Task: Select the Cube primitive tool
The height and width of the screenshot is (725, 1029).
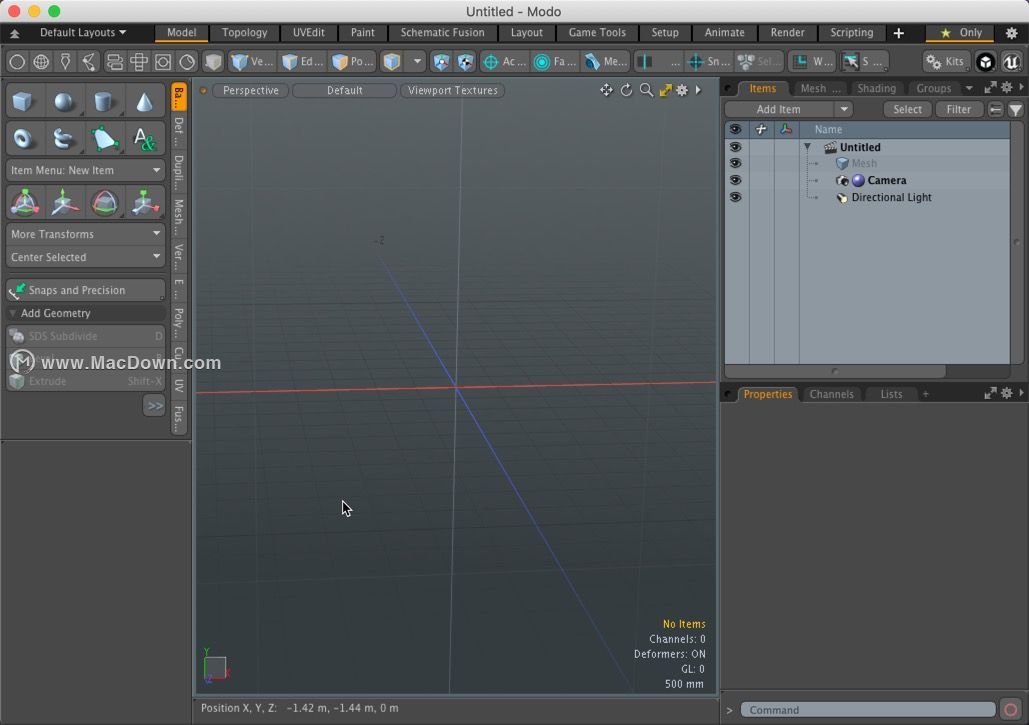Action: coord(24,102)
